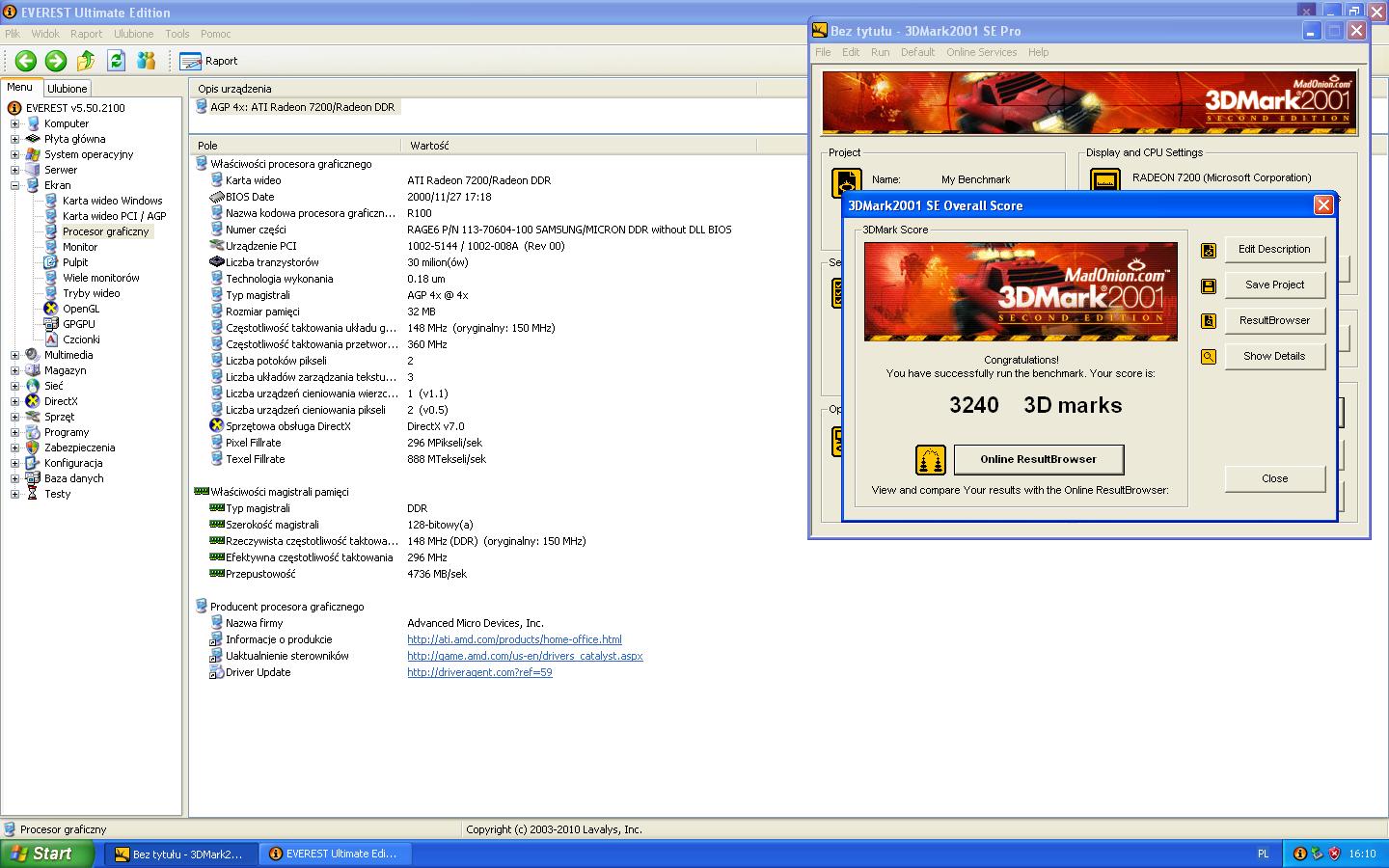Click the binoculars icon beside Online ResultBrowser
Screen dimensions: 1389x868
(x=929, y=460)
